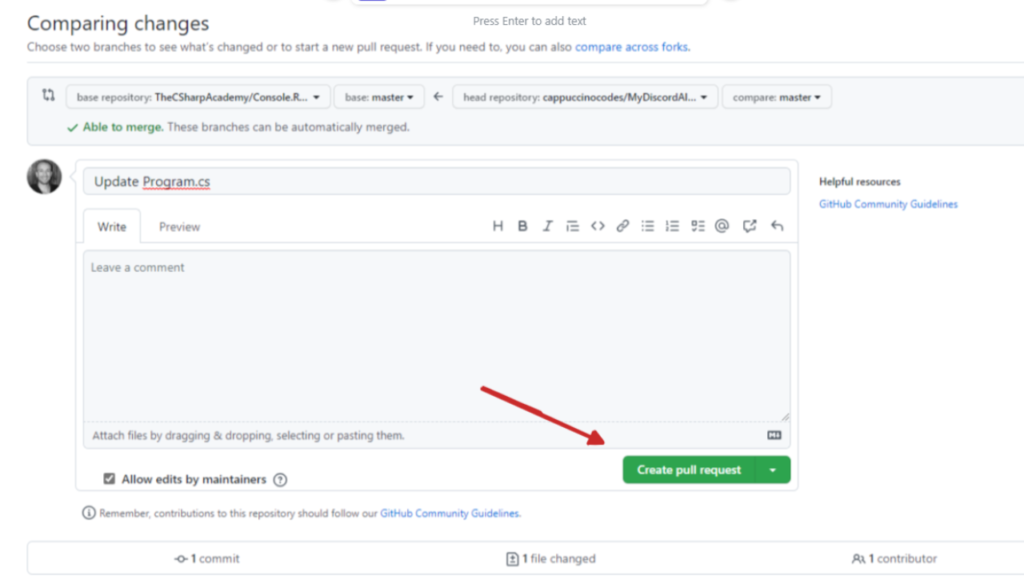
Task: Open GitHub Community Guidelines in Helpful resources
Action: coord(888,204)
